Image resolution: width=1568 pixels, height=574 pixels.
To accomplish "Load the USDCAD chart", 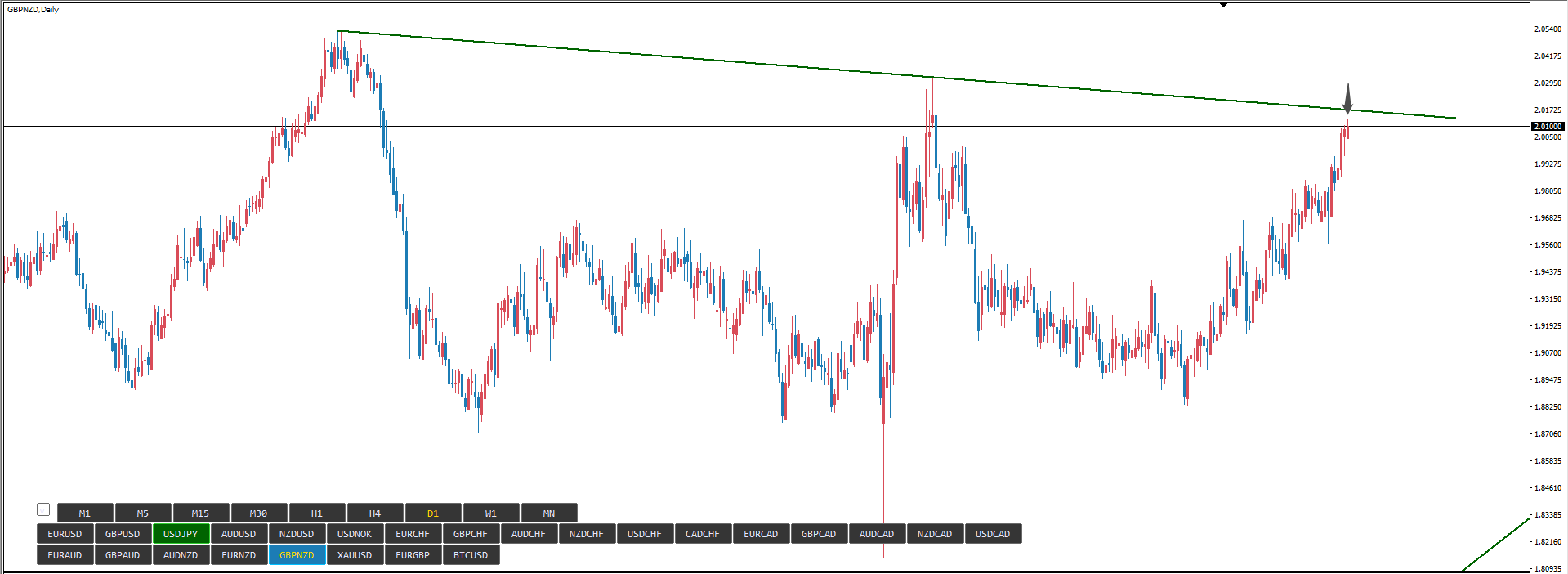I will click(994, 534).
